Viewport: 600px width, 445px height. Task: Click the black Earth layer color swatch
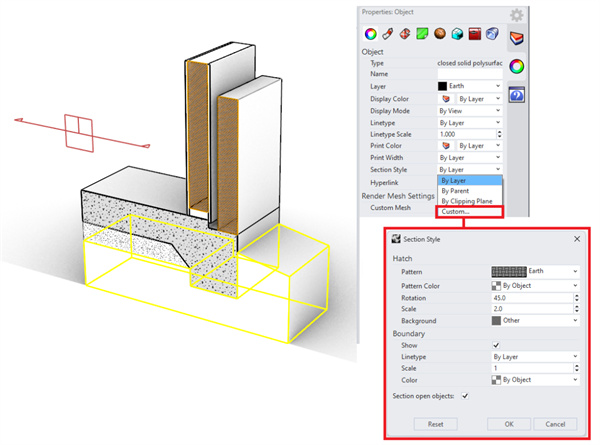(446, 87)
